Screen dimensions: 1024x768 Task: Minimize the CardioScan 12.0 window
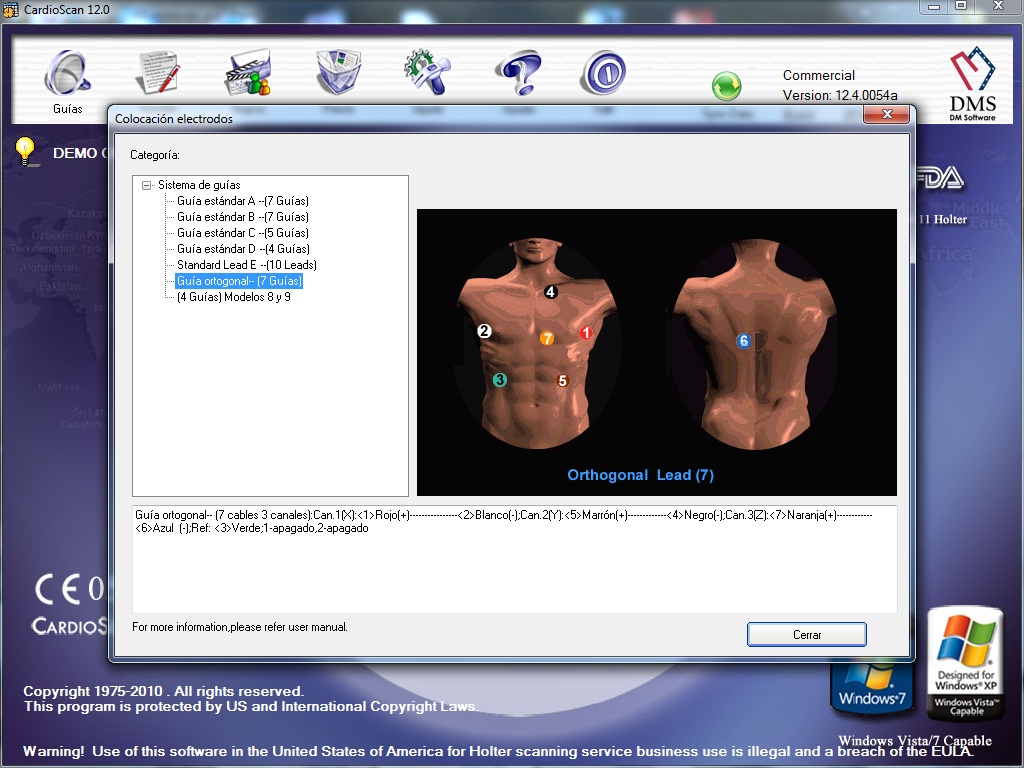click(935, 7)
